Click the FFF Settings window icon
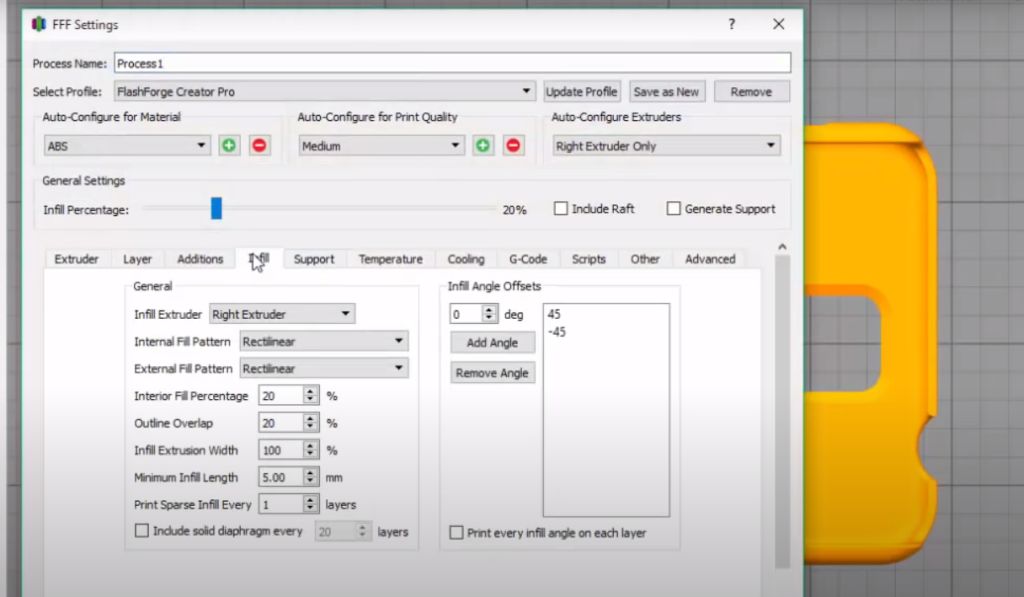 coord(40,25)
